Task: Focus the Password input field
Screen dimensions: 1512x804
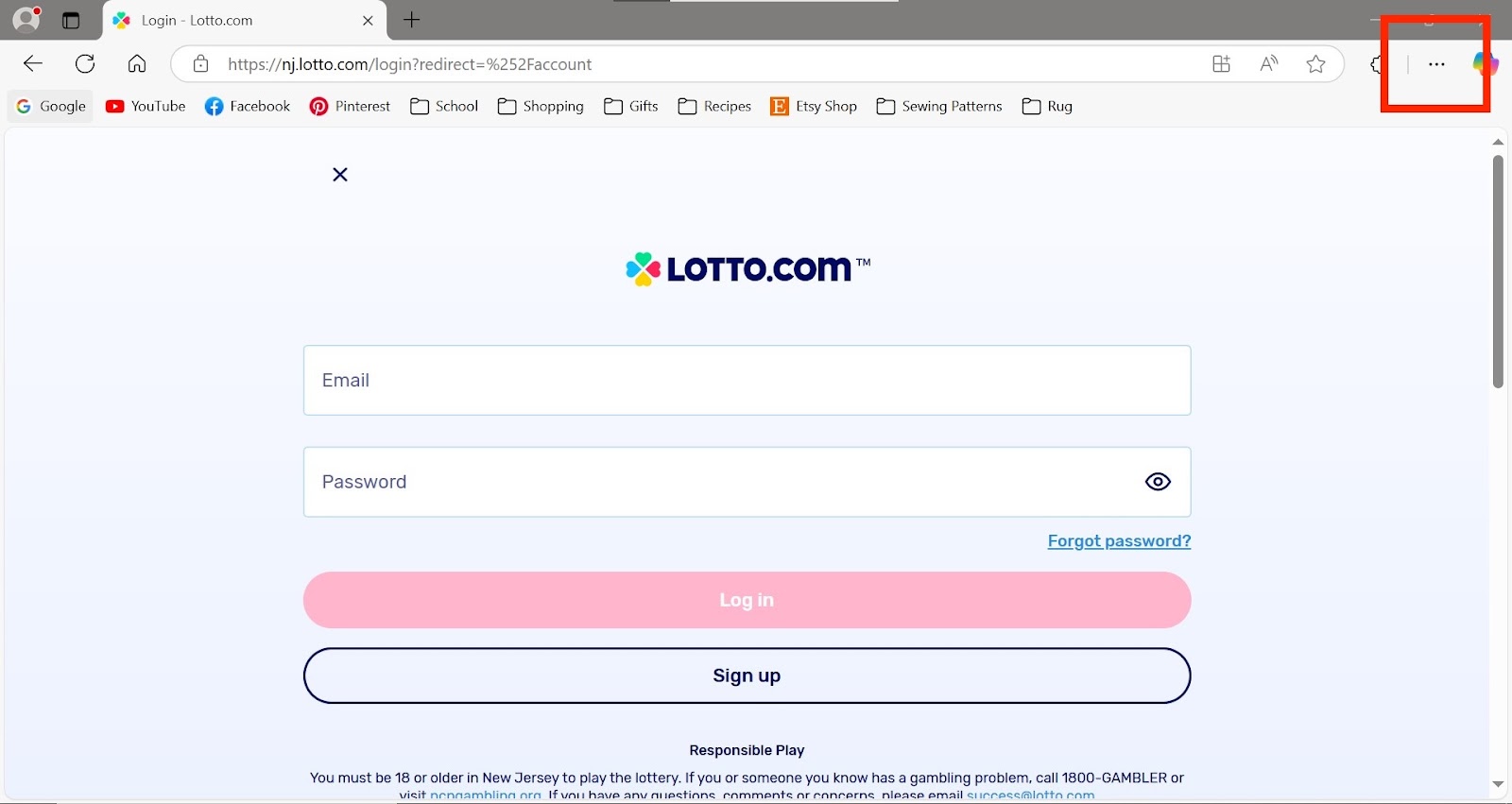Action: pyautogui.click(x=747, y=482)
